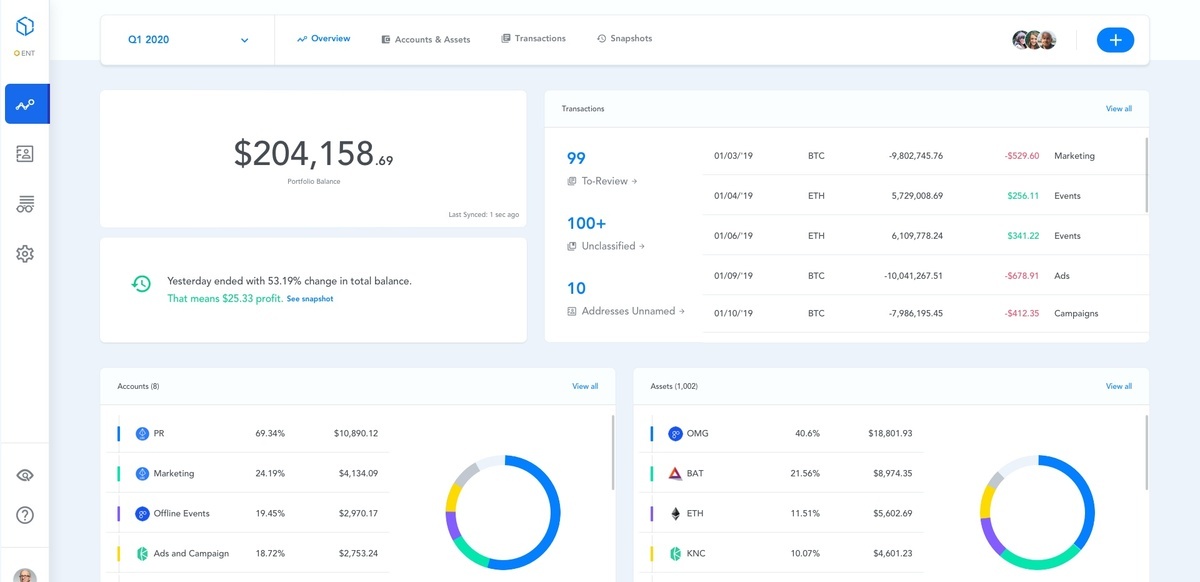Open the contacts card sidebar icon

25,154
